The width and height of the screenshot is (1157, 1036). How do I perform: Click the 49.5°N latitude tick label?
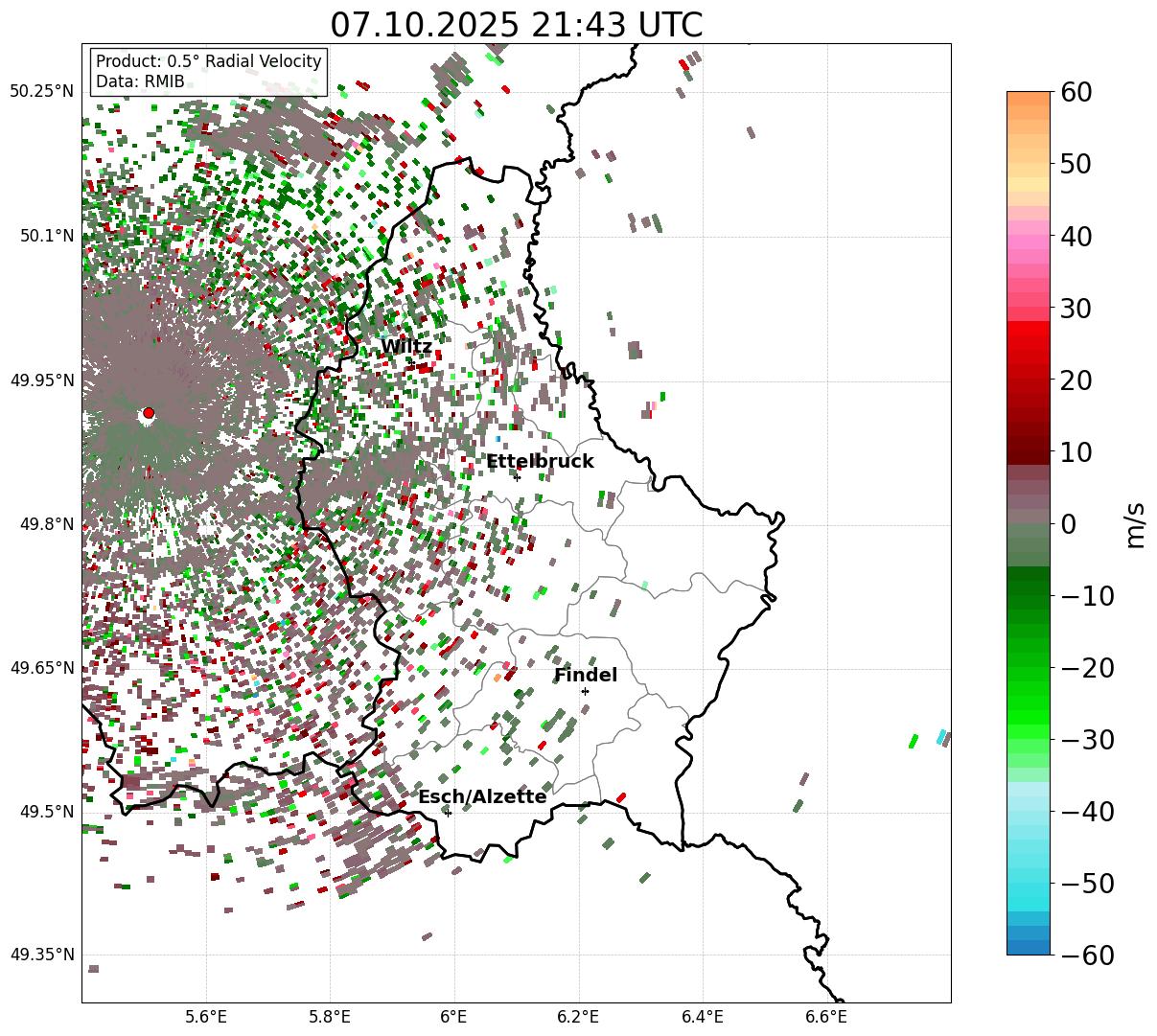point(47,812)
